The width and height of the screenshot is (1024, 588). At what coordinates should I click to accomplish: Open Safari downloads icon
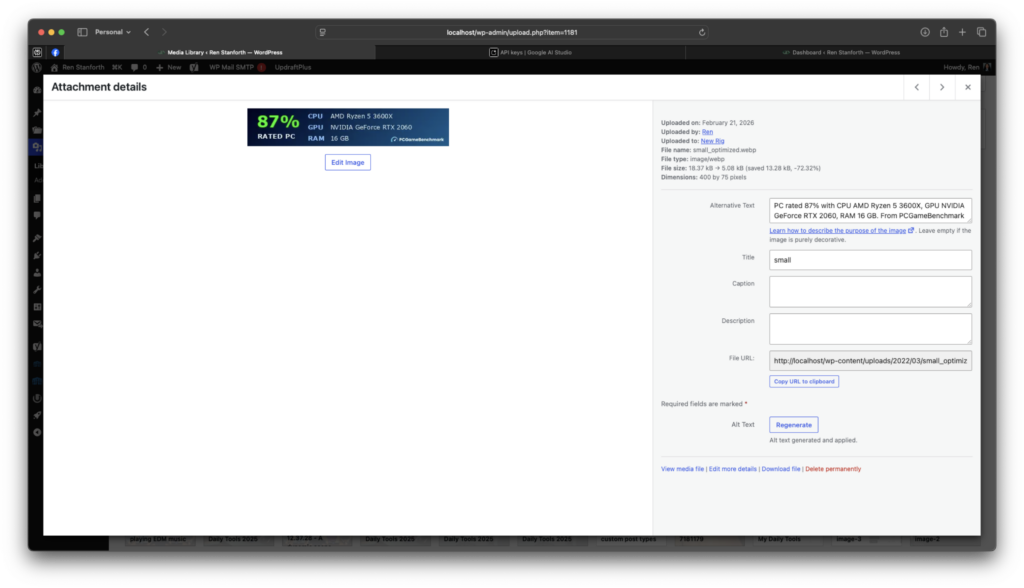pyautogui.click(x=925, y=32)
